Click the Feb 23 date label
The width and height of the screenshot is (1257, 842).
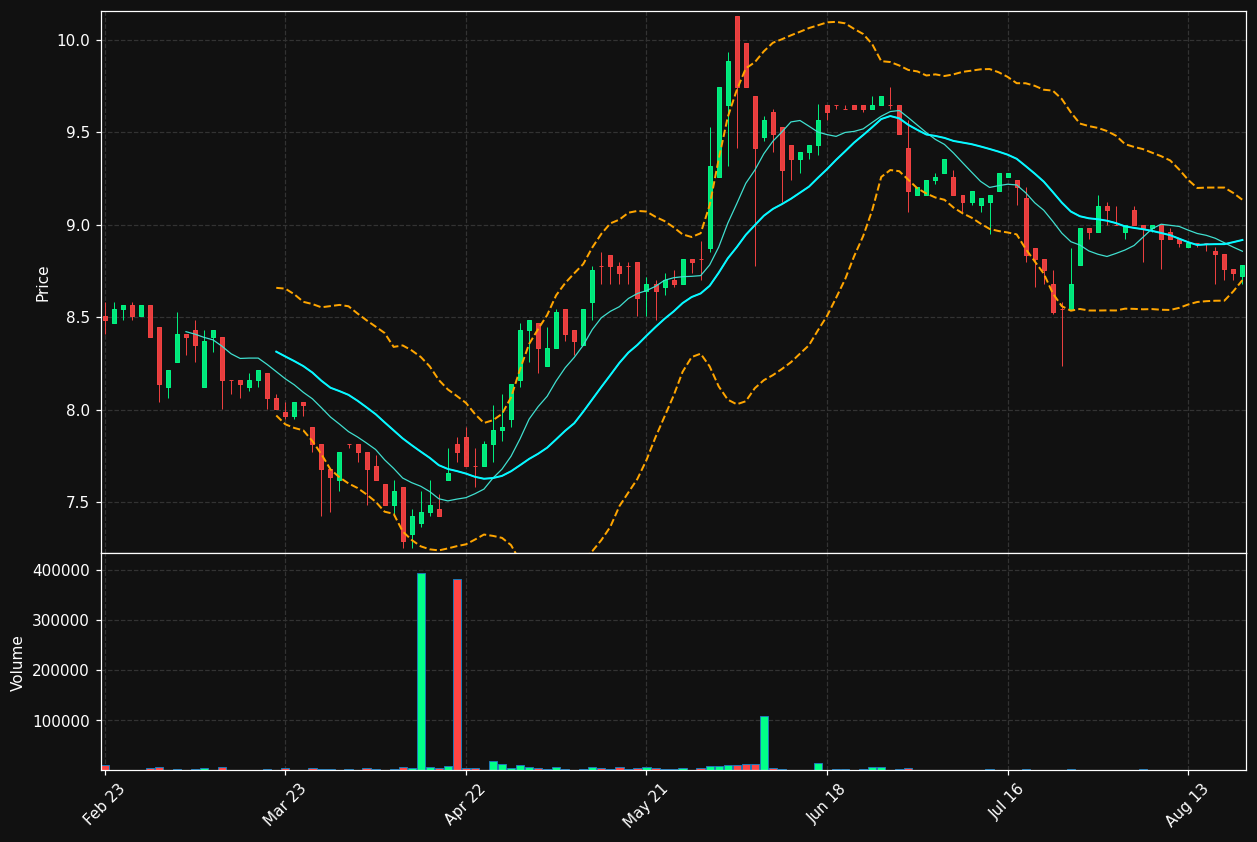tap(104, 804)
